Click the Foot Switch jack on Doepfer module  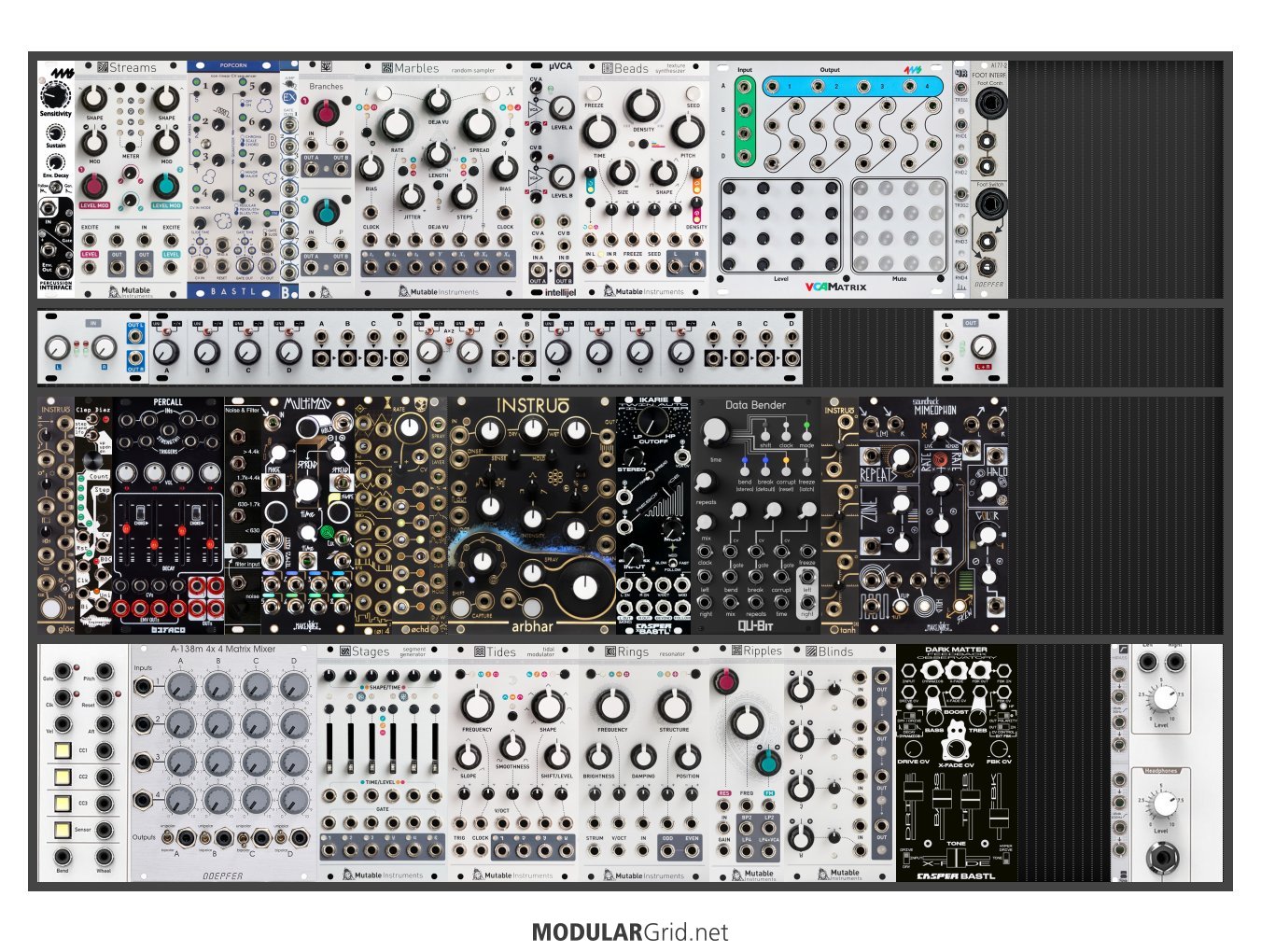(989, 204)
